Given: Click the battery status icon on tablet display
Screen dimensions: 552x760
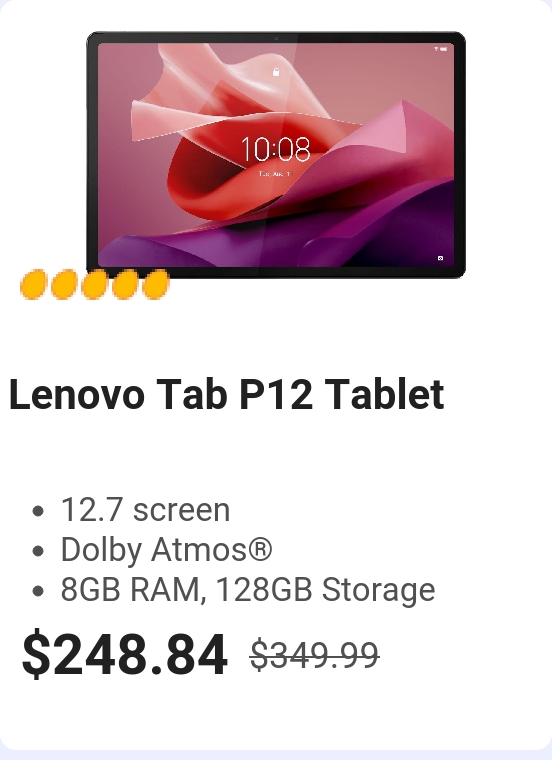Looking at the screenshot, I should pos(444,49).
